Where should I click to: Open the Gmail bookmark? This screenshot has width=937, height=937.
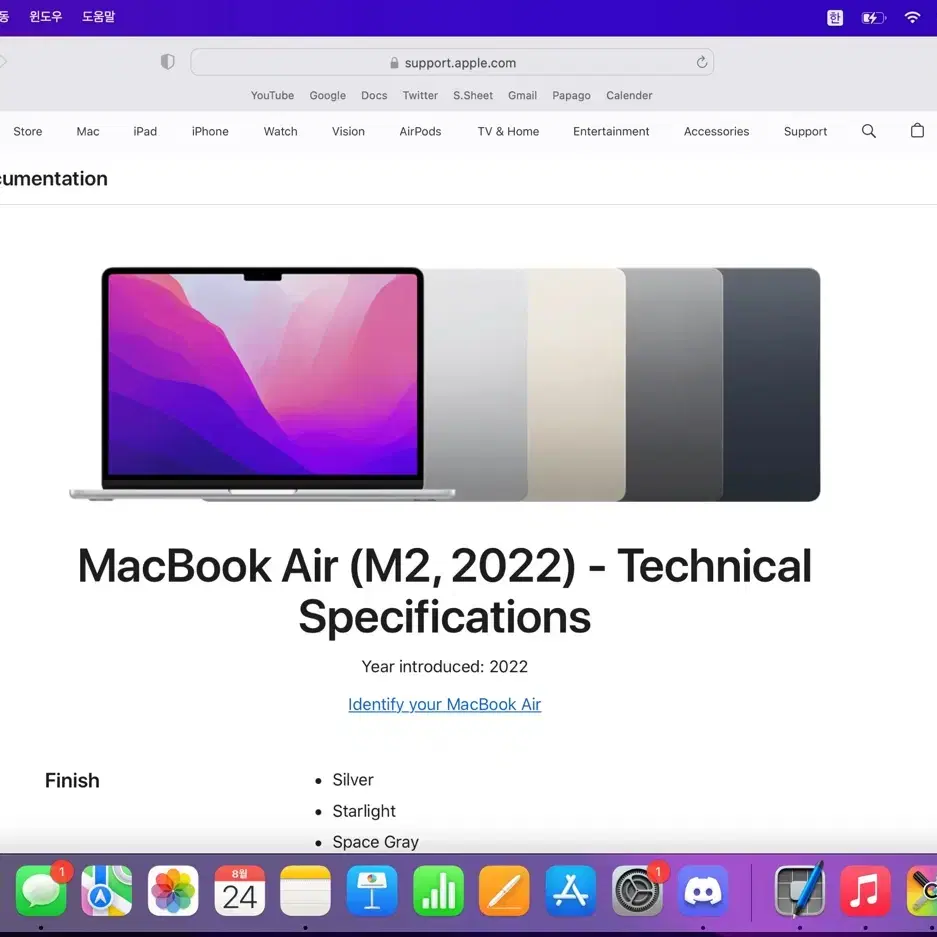tap(522, 95)
